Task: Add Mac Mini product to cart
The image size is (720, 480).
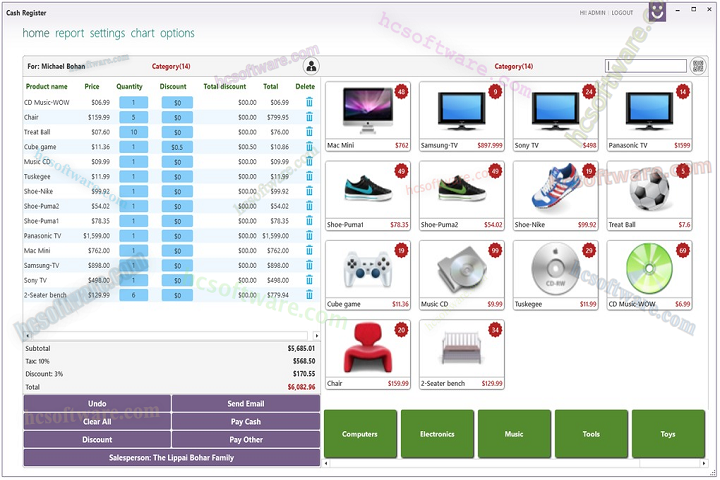Action: point(368,117)
